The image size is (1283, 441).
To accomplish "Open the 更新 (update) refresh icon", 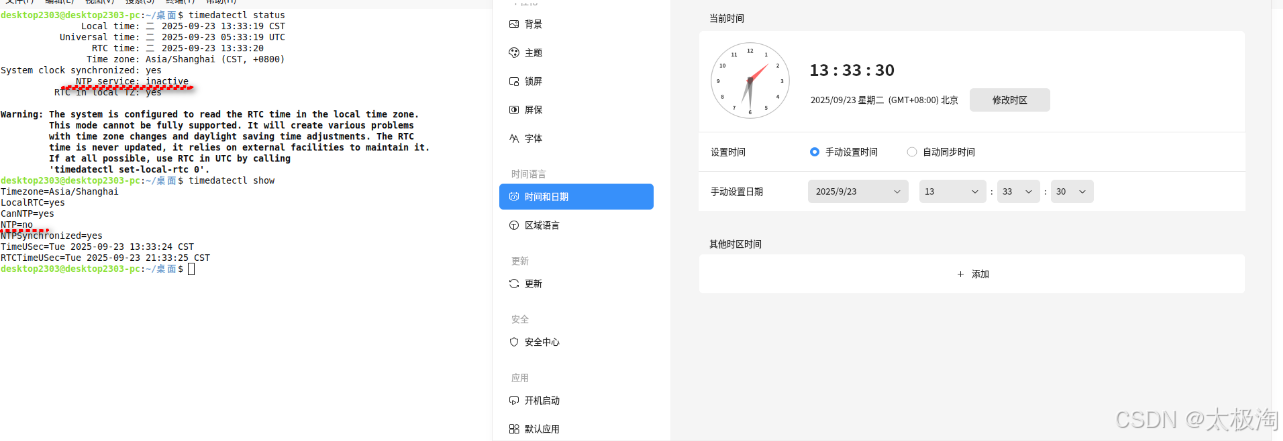I will click(x=514, y=284).
